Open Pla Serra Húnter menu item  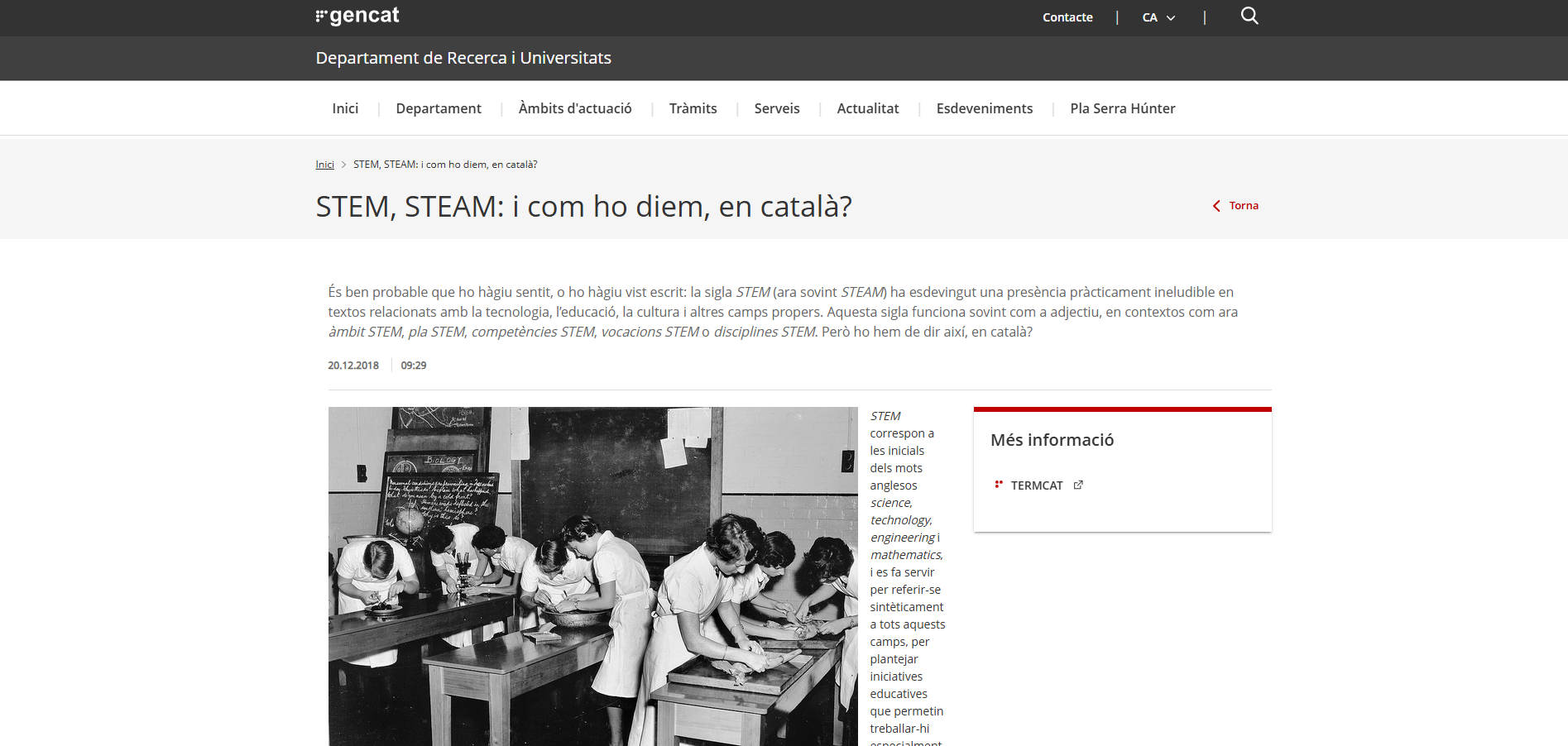coord(1123,108)
